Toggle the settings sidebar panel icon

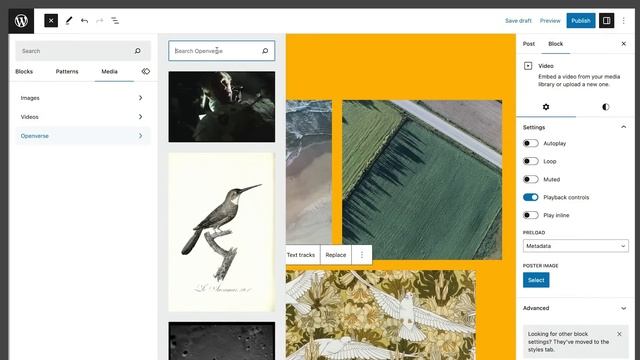pyautogui.click(x=607, y=20)
